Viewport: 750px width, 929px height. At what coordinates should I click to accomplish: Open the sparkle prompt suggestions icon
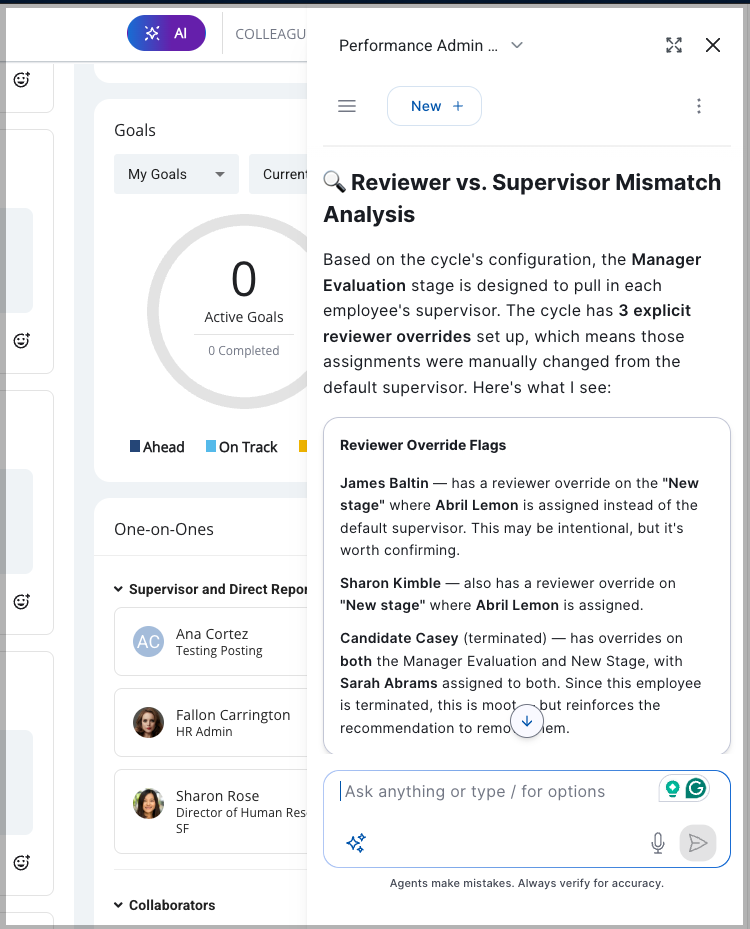click(x=356, y=842)
